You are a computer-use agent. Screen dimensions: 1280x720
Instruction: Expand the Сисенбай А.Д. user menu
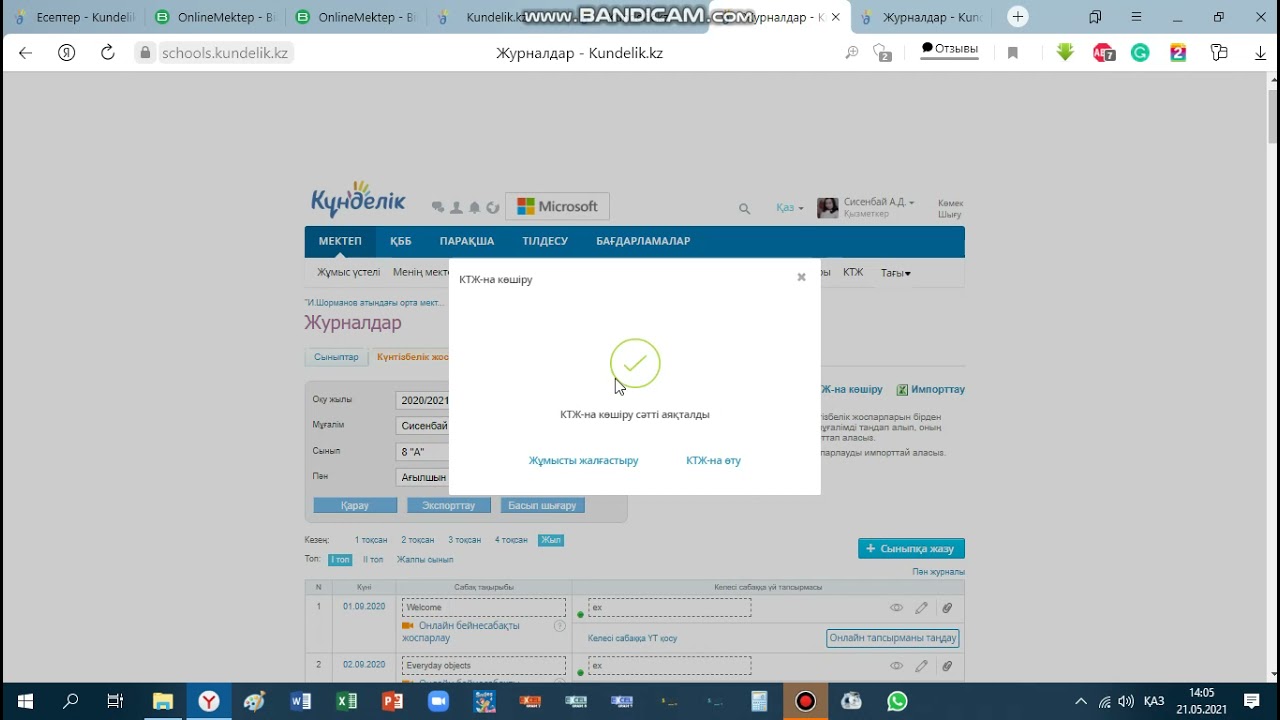pyautogui.click(x=879, y=202)
